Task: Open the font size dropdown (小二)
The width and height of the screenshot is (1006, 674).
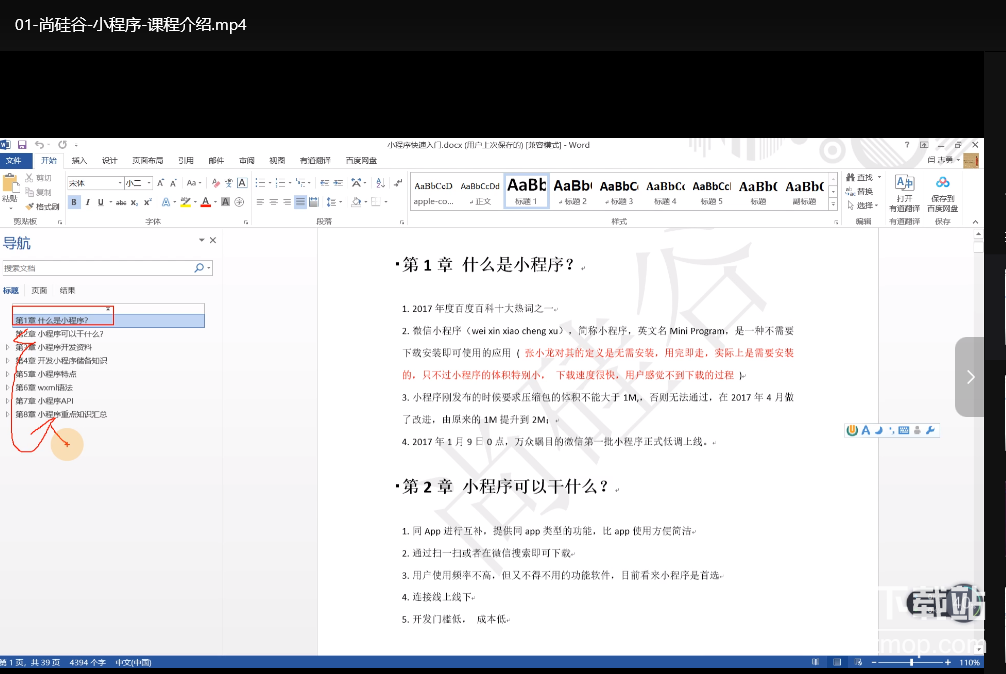Action: pos(149,183)
